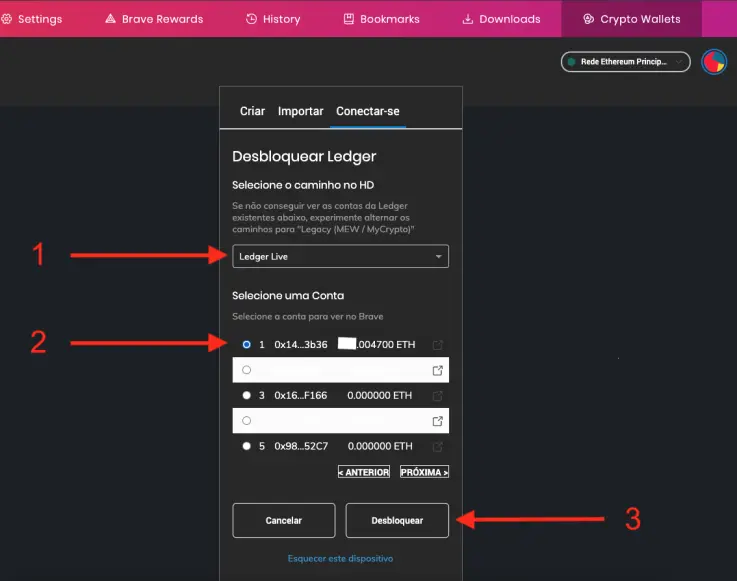Open the Ledger Live HD path dropdown

(x=340, y=256)
